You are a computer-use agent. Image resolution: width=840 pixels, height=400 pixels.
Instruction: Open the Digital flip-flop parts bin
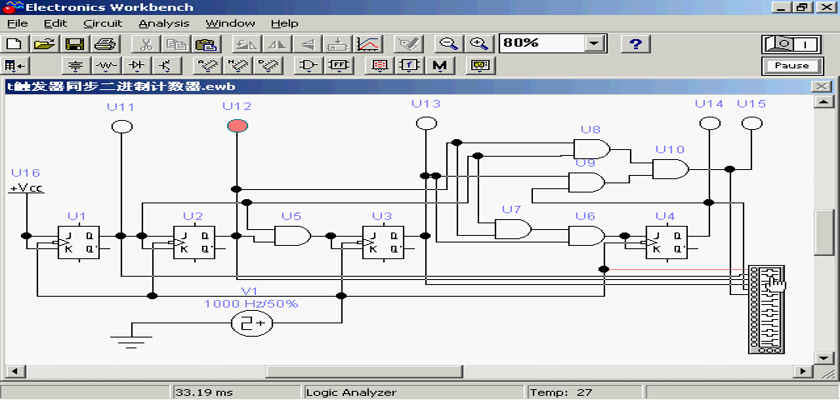pyautogui.click(x=339, y=66)
